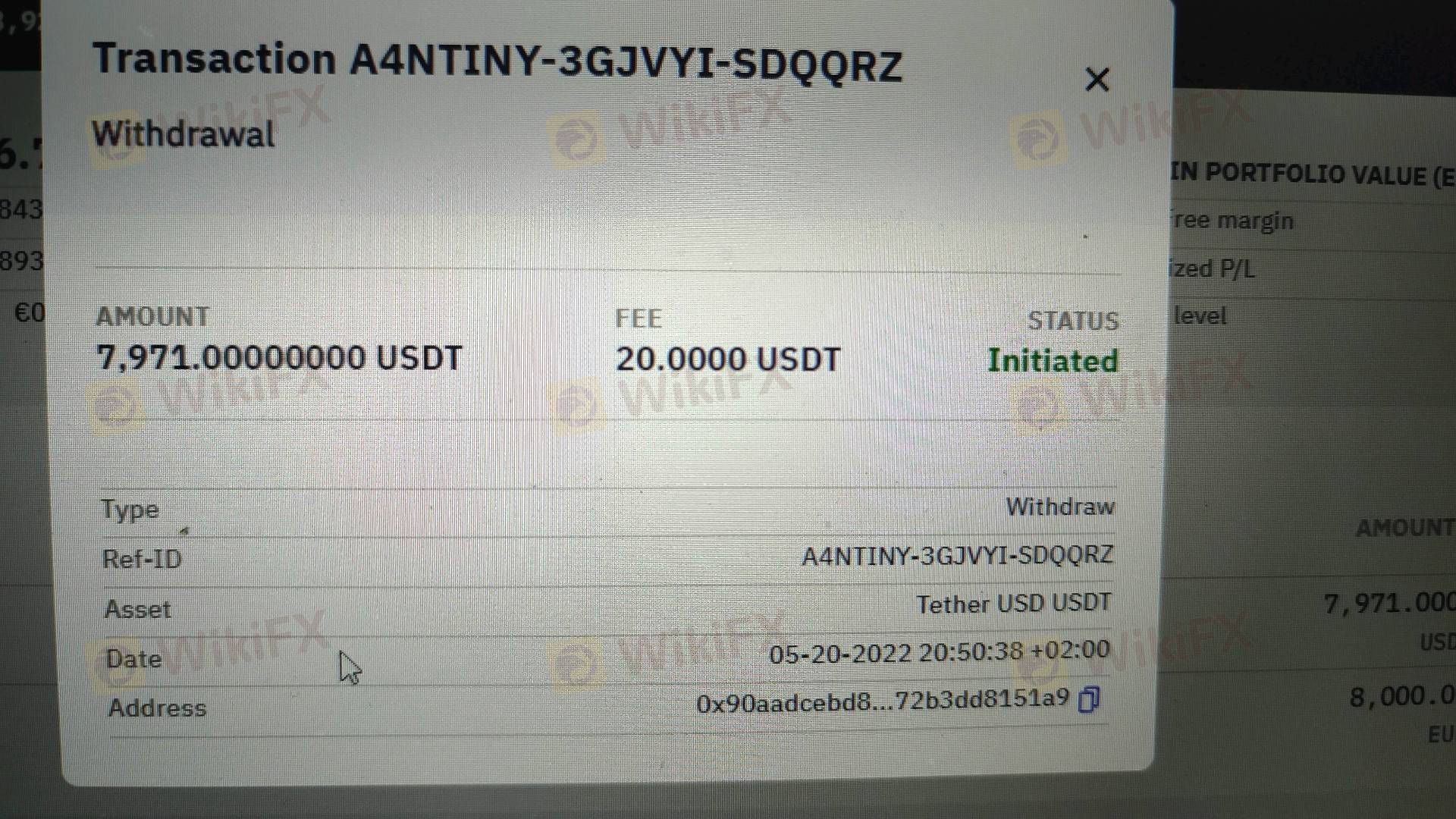Image resolution: width=1456 pixels, height=819 pixels.
Task: Copy the withdrawal address icon
Action: [x=1089, y=698]
